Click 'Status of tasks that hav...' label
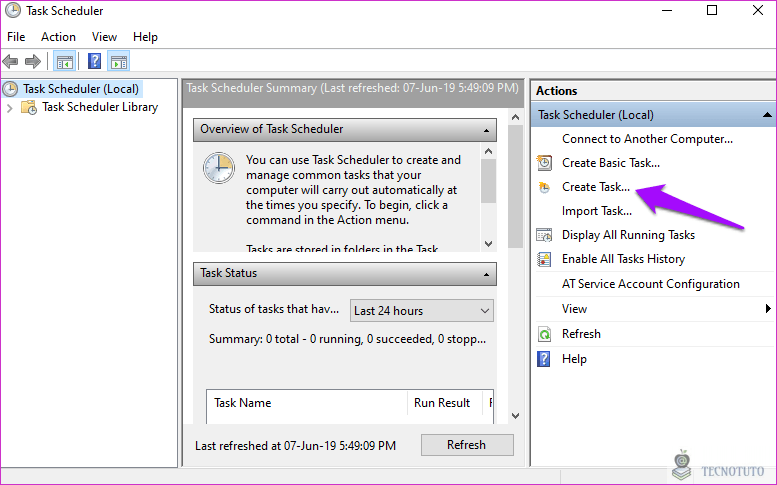This screenshot has width=777, height=485. 274,309
